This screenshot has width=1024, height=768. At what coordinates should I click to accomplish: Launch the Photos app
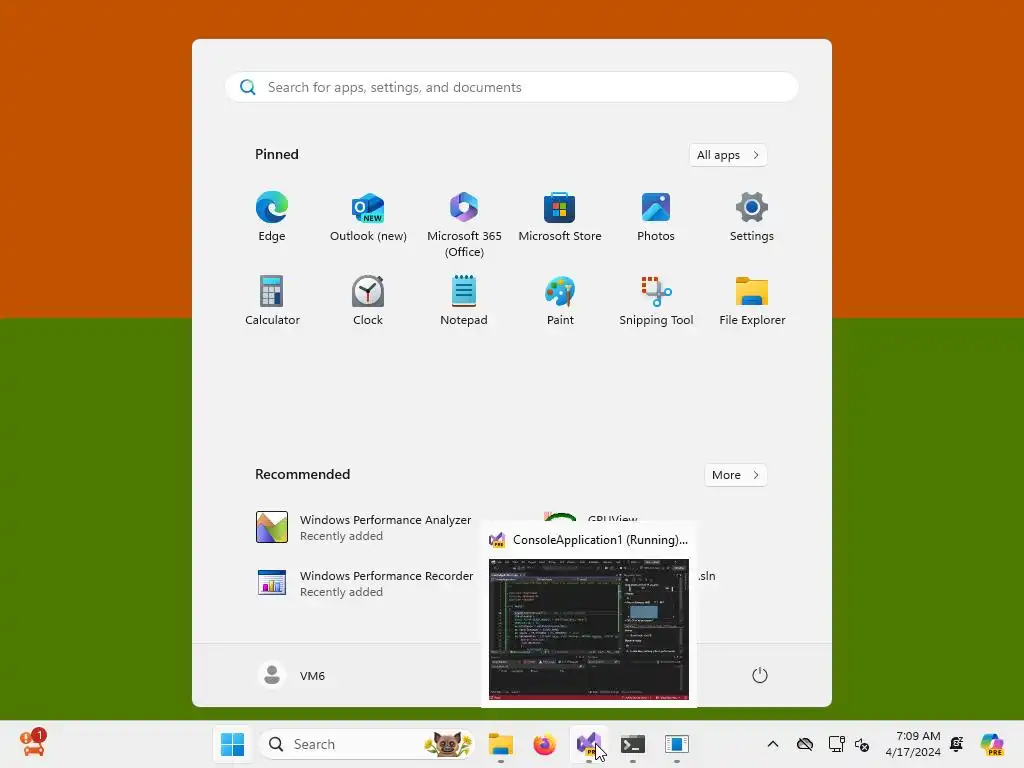click(656, 217)
